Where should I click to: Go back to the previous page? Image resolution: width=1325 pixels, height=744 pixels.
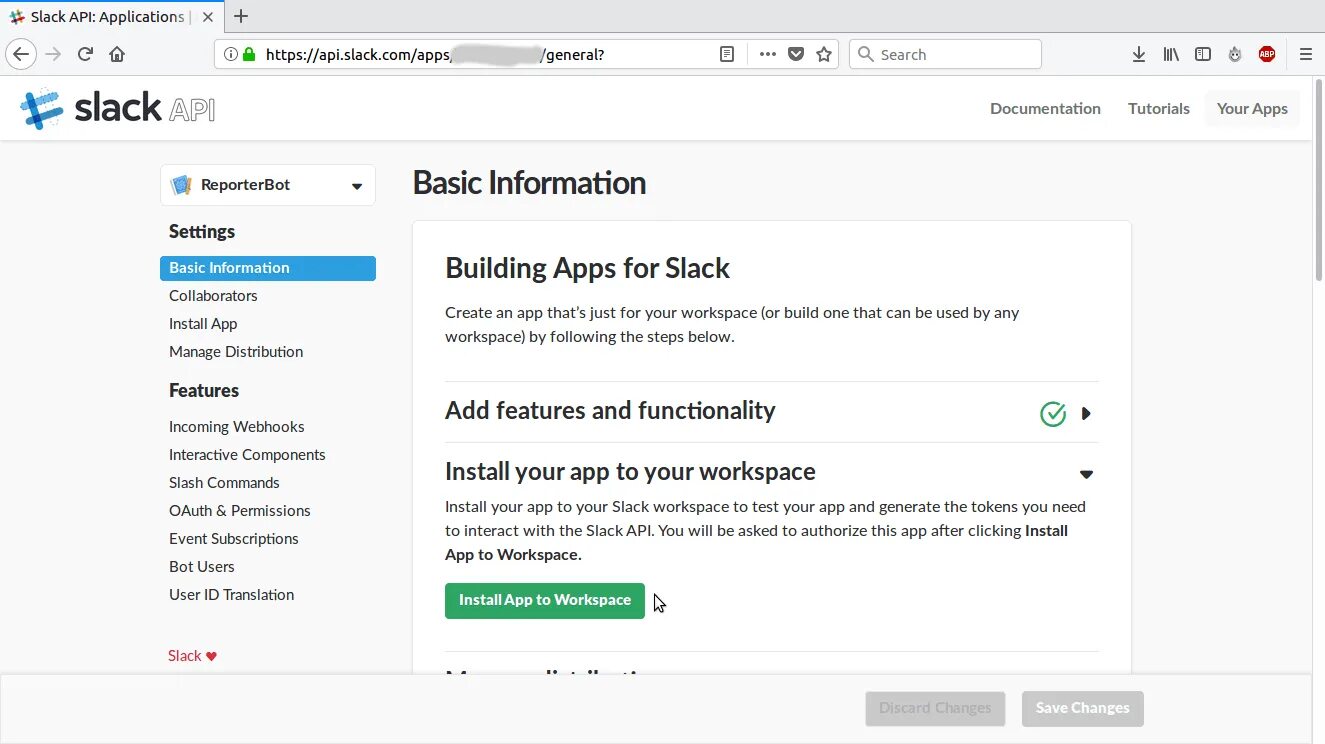click(x=21, y=54)
